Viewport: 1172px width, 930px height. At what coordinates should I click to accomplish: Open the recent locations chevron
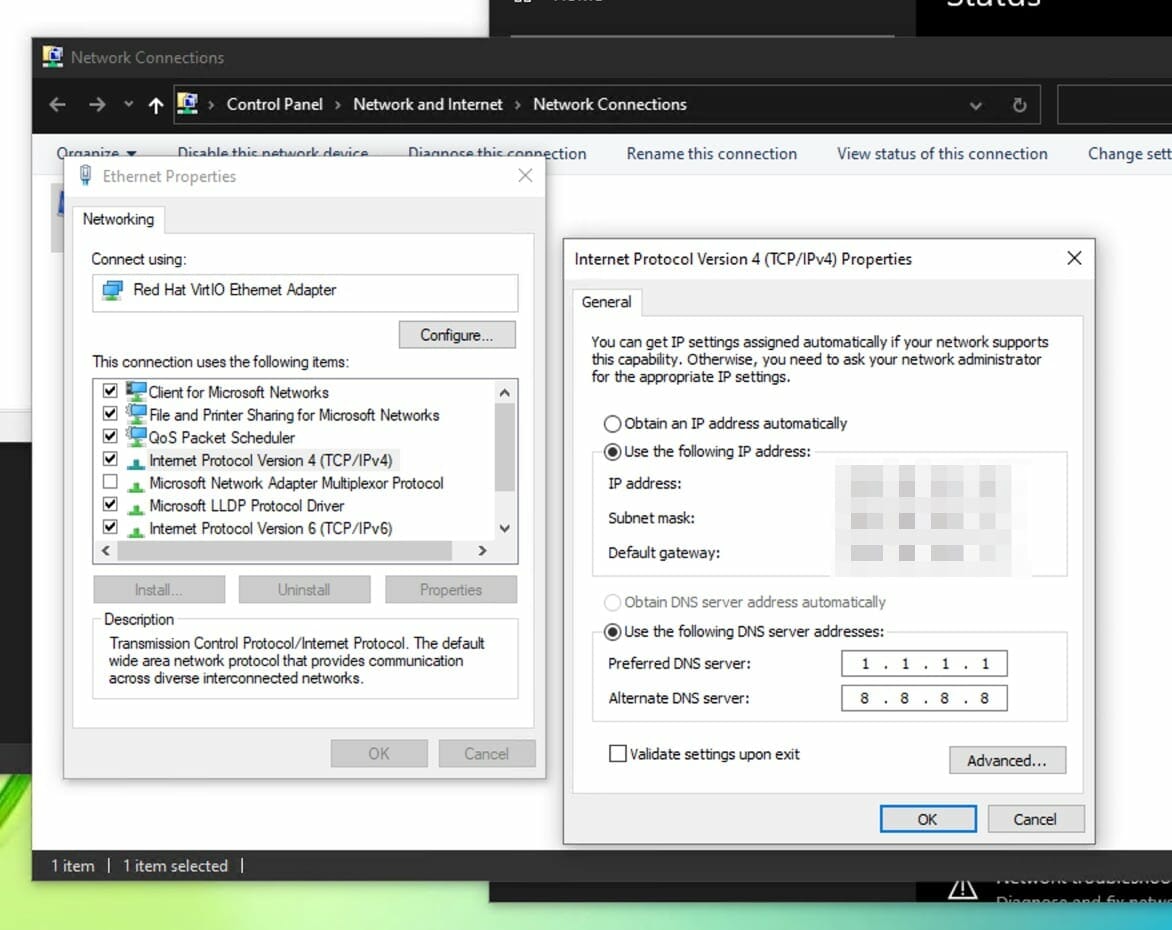click(129, 104)
